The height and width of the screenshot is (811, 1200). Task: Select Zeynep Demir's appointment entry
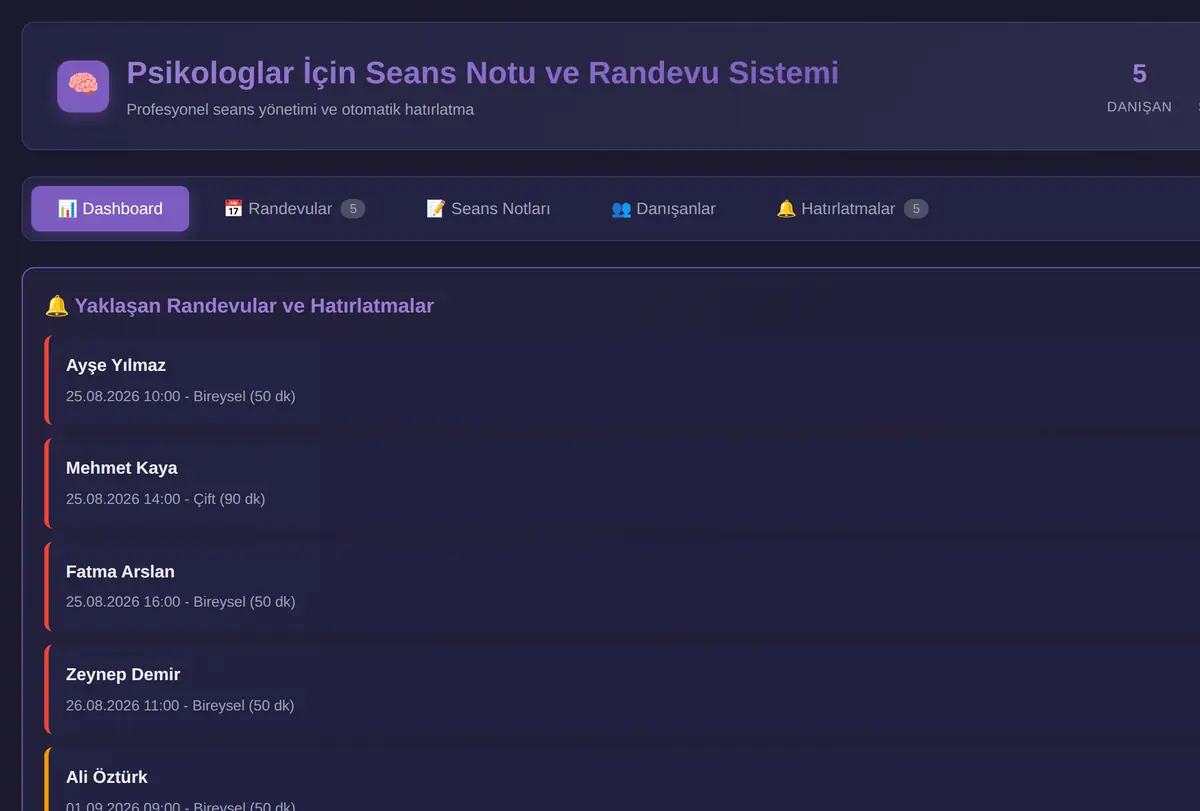click(x=622, y=689)
